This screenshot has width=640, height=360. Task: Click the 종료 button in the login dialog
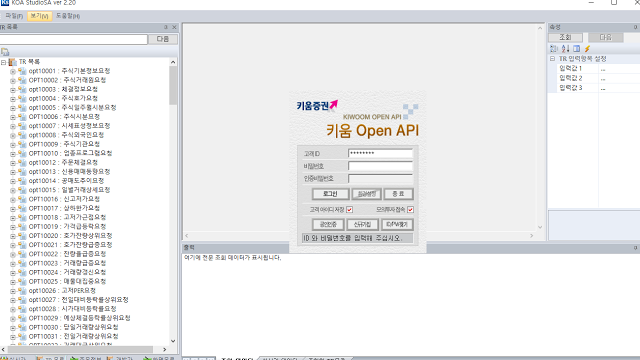(398, 194)
